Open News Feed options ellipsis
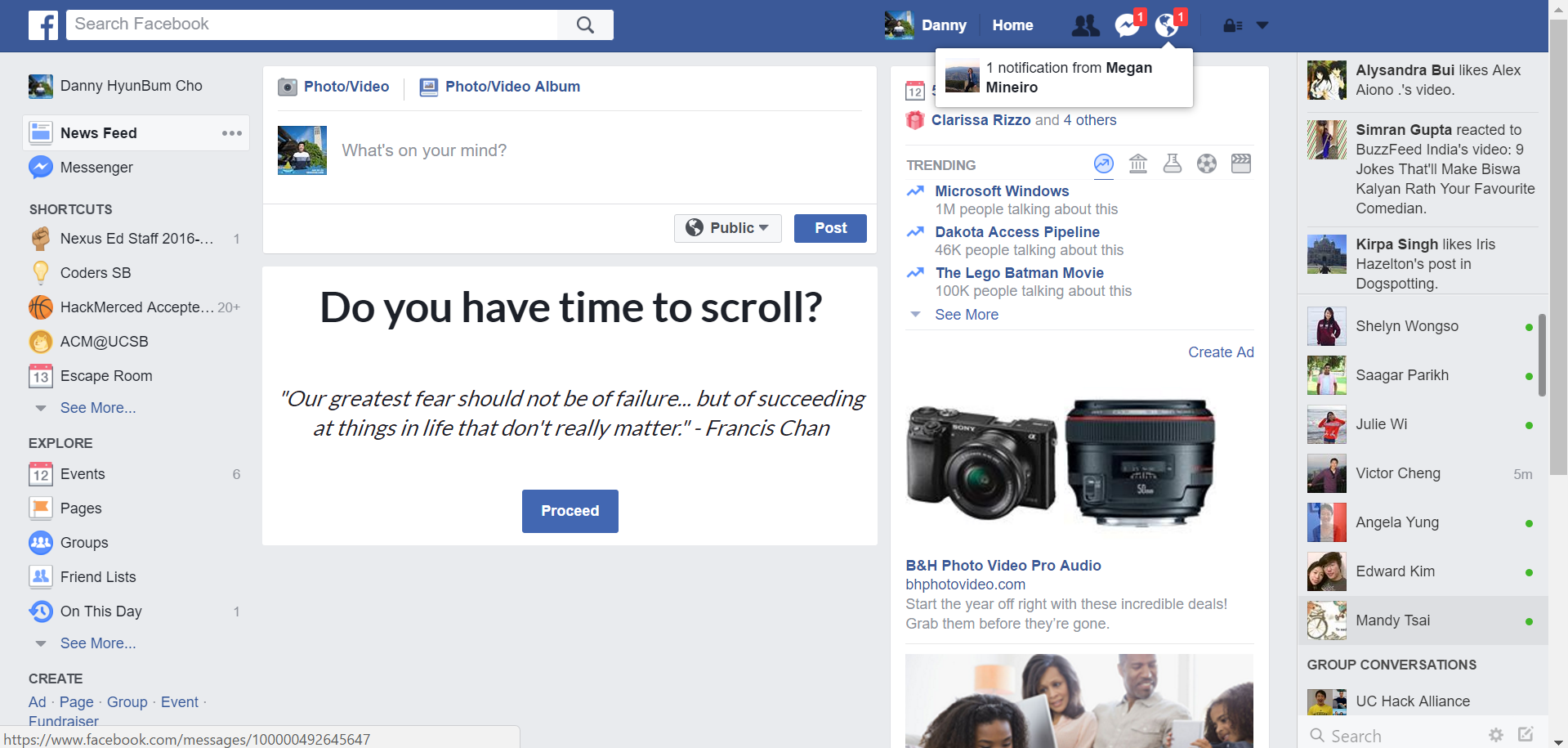Screen dimensions: 1568x748 [232, 133]
